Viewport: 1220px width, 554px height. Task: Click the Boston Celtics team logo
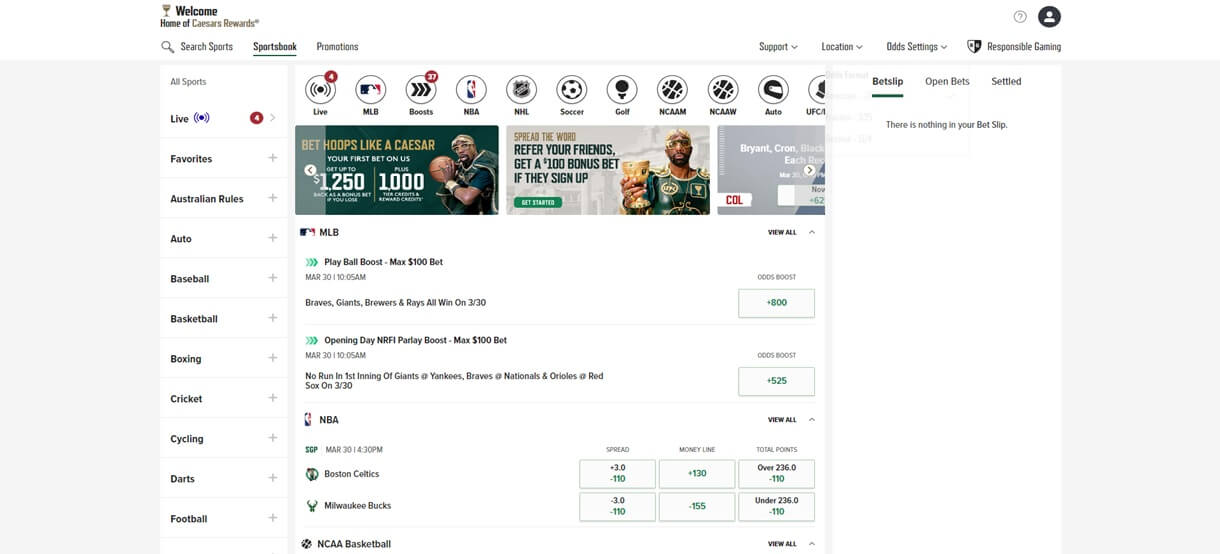coord(312,474)
